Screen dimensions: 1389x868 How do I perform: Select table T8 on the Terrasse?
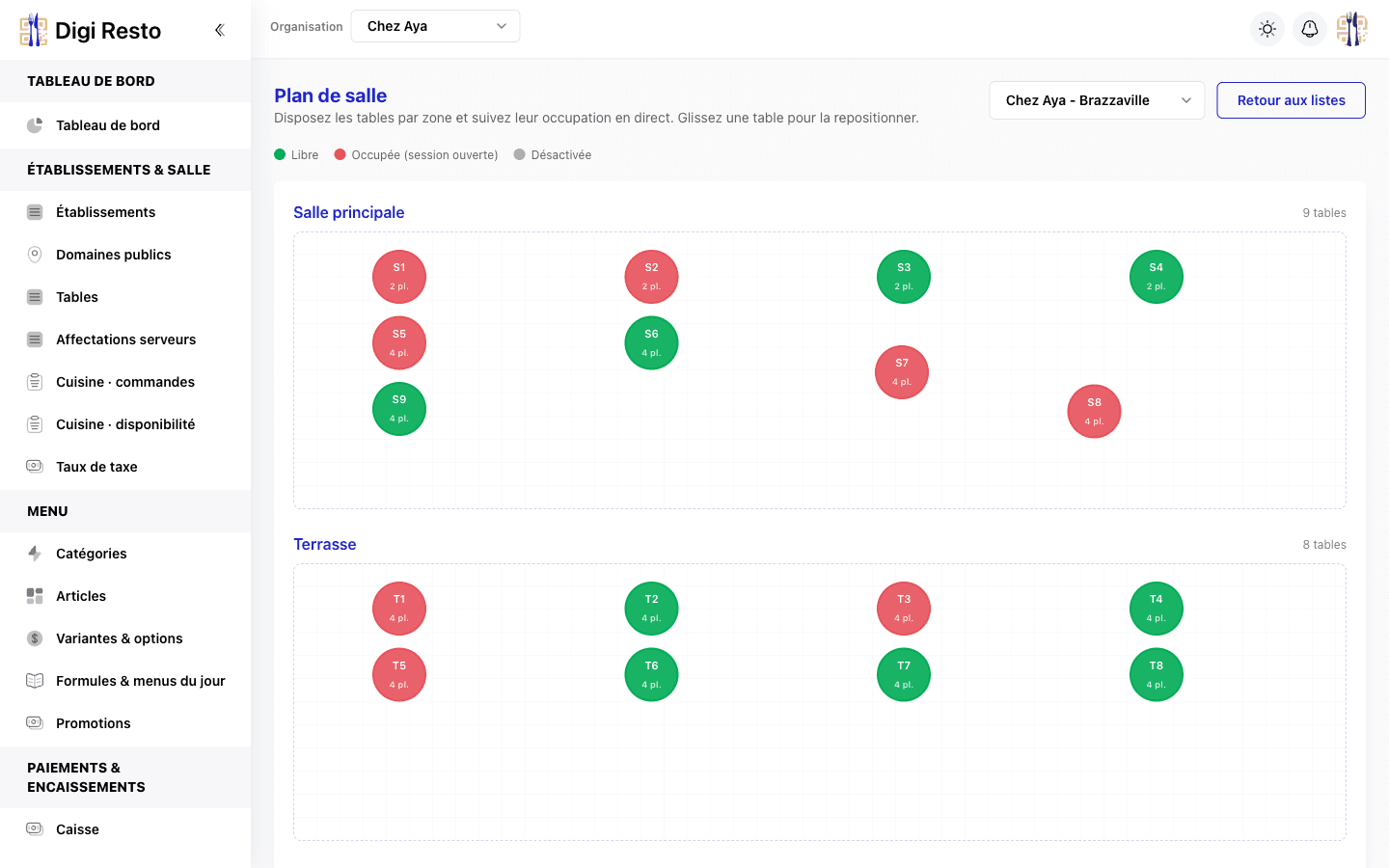click(x=1157, y=675)
